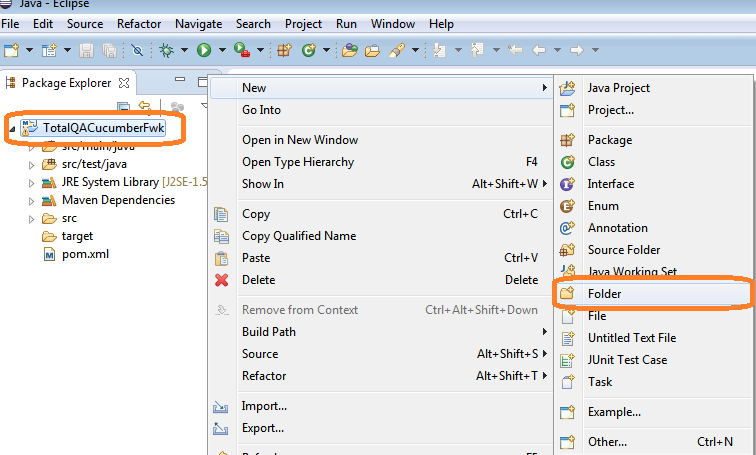Image resolution: width=756 pixels, height=455 pixels.
Task: Click New Java Package toolbar icon
Action: pyautogui.click(x=284, y=50)
